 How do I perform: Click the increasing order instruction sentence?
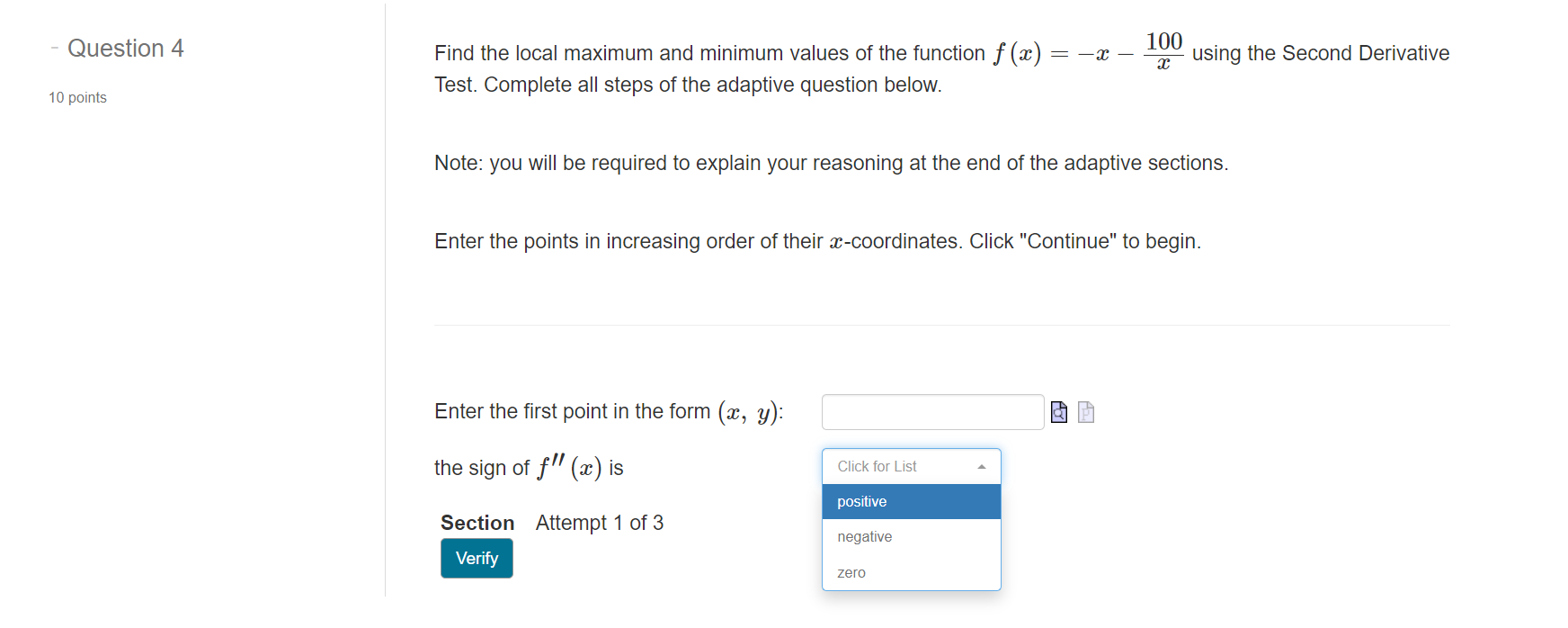click(816, 240)
